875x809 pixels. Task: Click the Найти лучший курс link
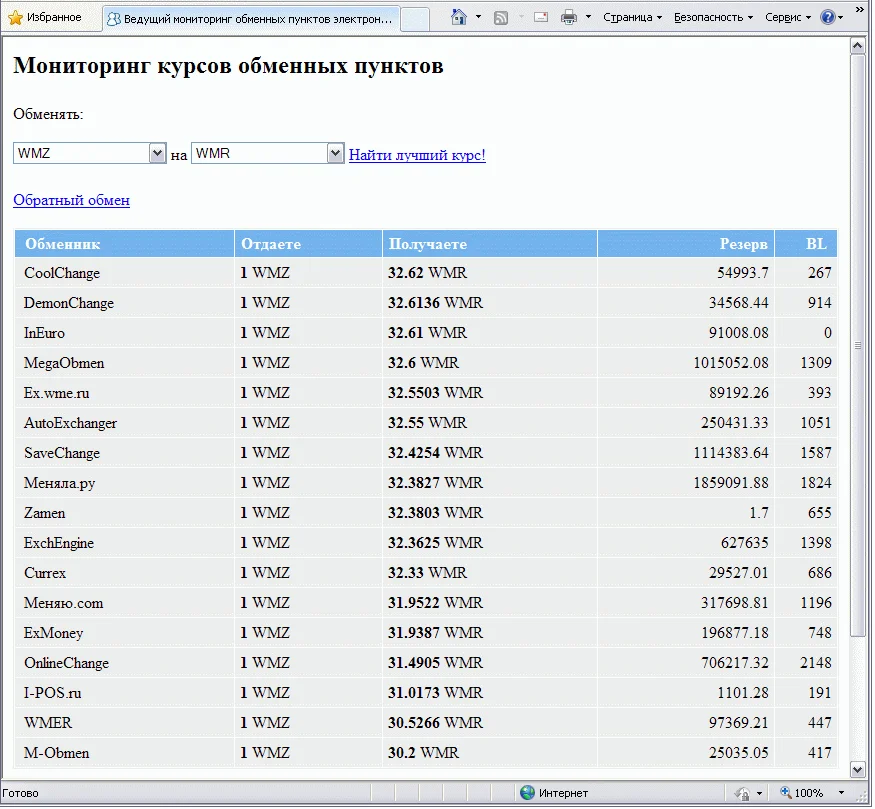(417, 154)
